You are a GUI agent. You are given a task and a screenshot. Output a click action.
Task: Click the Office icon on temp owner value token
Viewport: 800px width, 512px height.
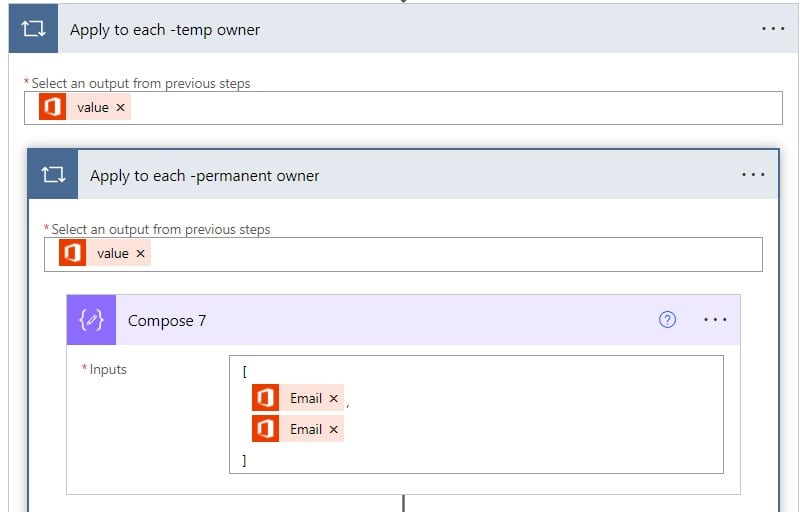pos(53,107)
